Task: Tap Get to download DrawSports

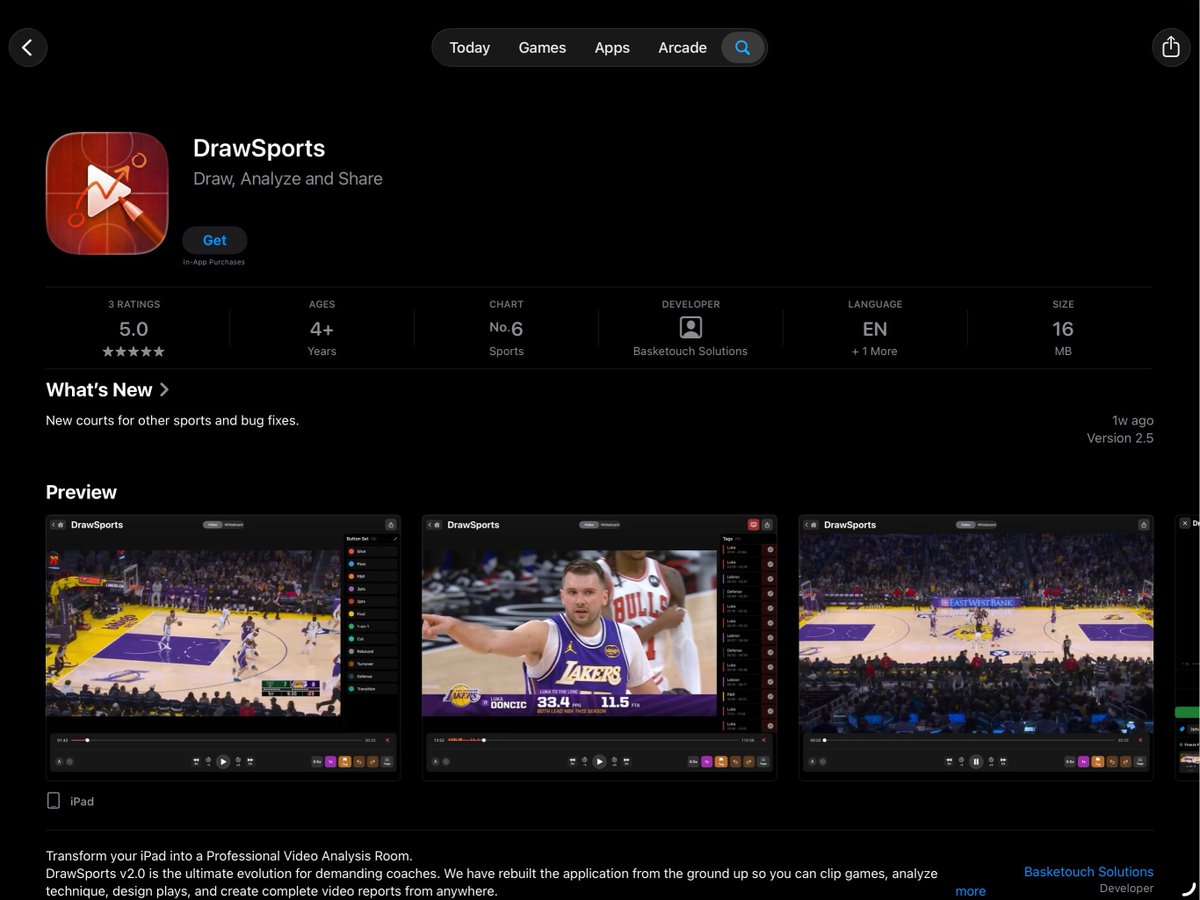Action: 214,240
